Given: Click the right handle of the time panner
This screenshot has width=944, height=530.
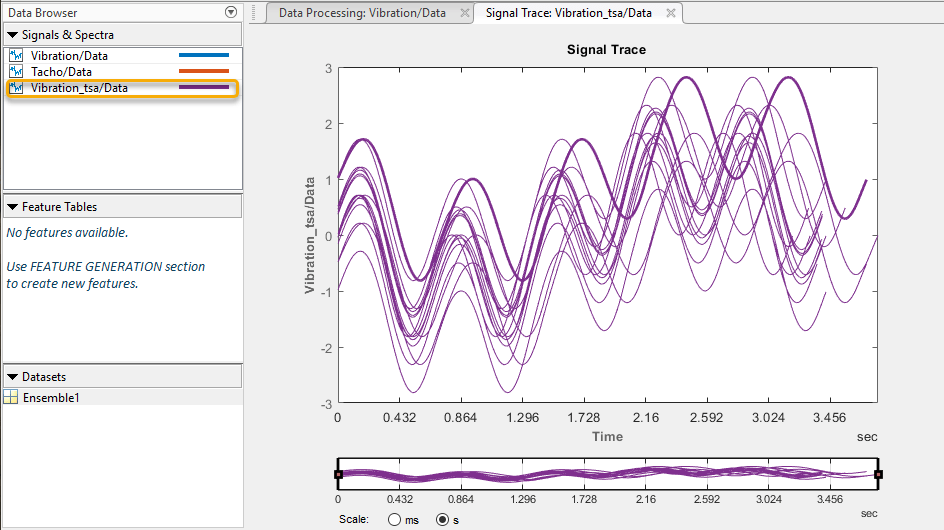Looking at the screenshot, I should 878,475.
